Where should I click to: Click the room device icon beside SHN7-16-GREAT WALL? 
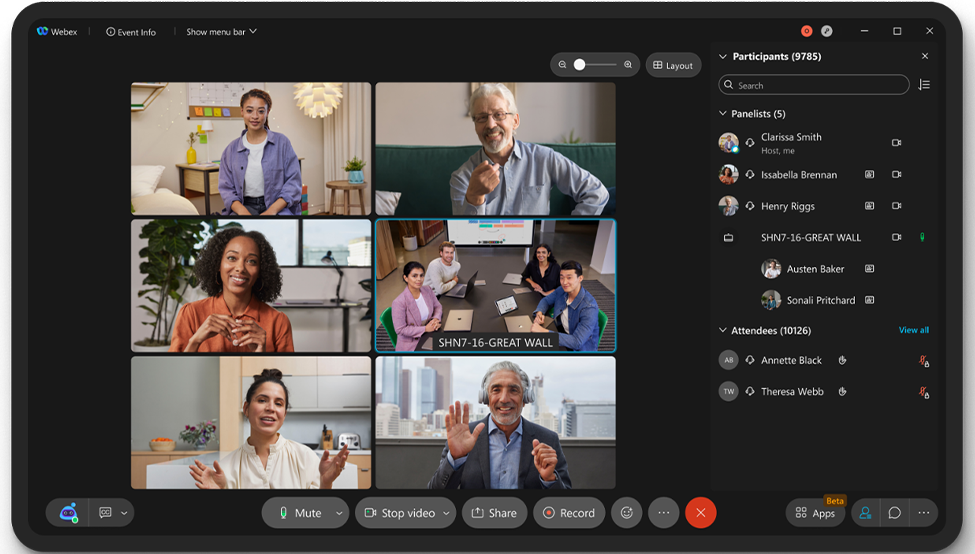pos(728,238)
